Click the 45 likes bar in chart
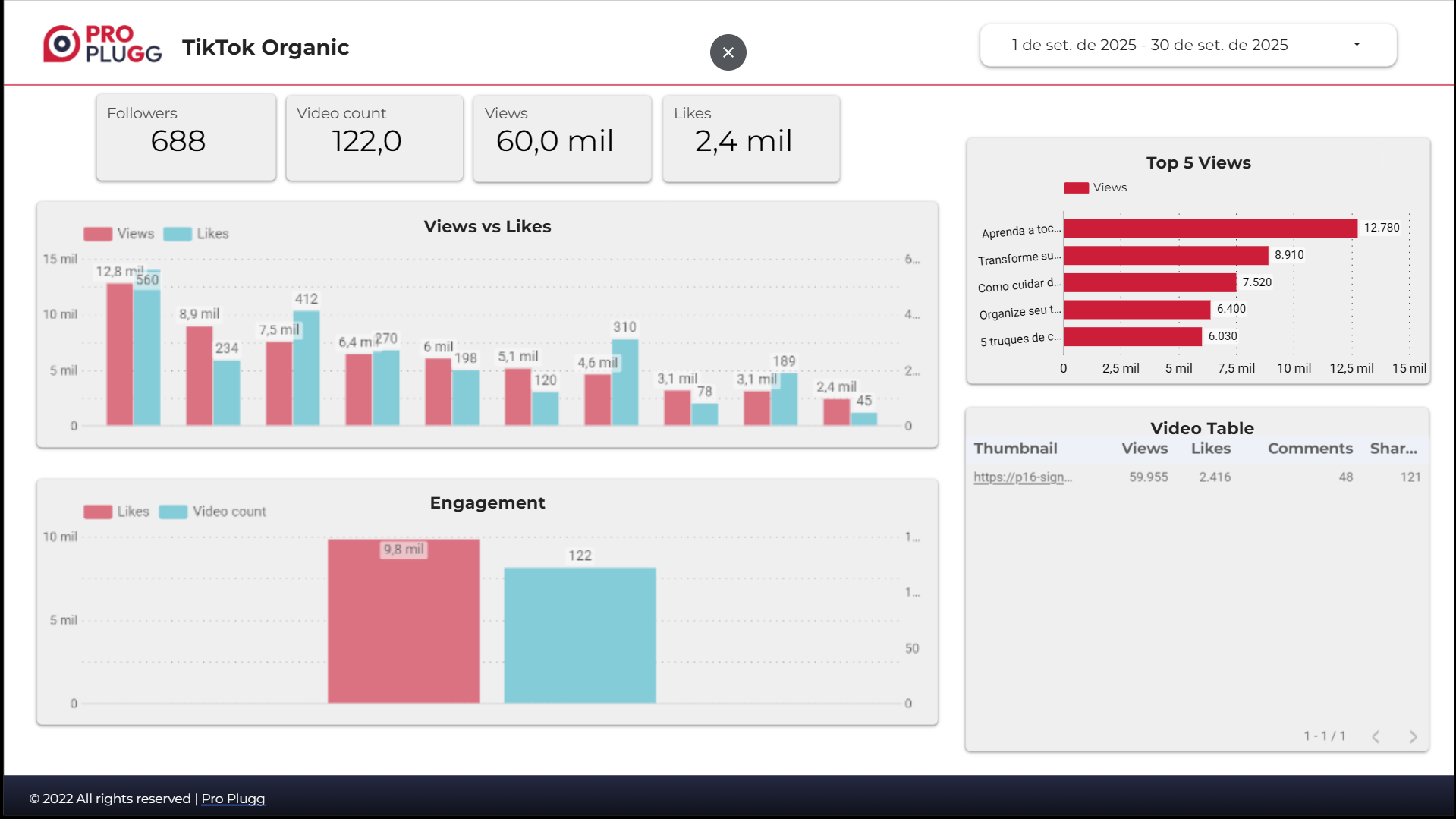The width and height of the screenshot is (1456, 819). point(864,419)
